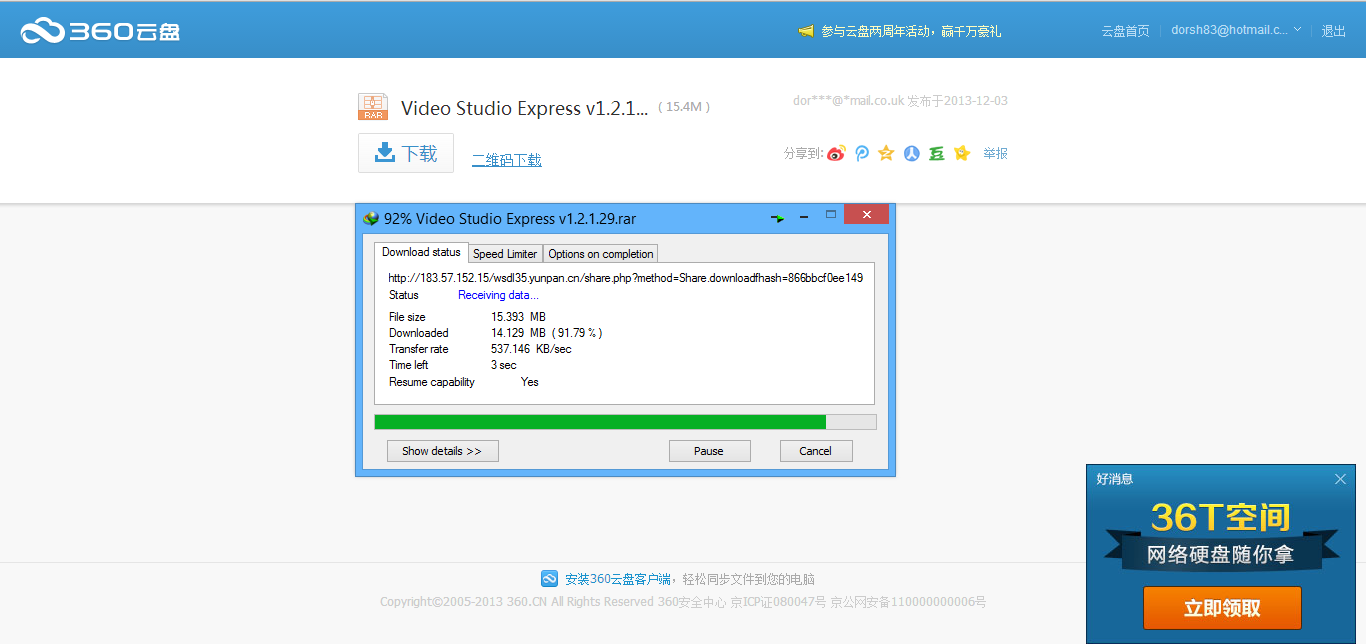The height and width of the screenshot is (644, 1366).
Task: Click the 立即领取 orange button
Action: [1222, 608]
